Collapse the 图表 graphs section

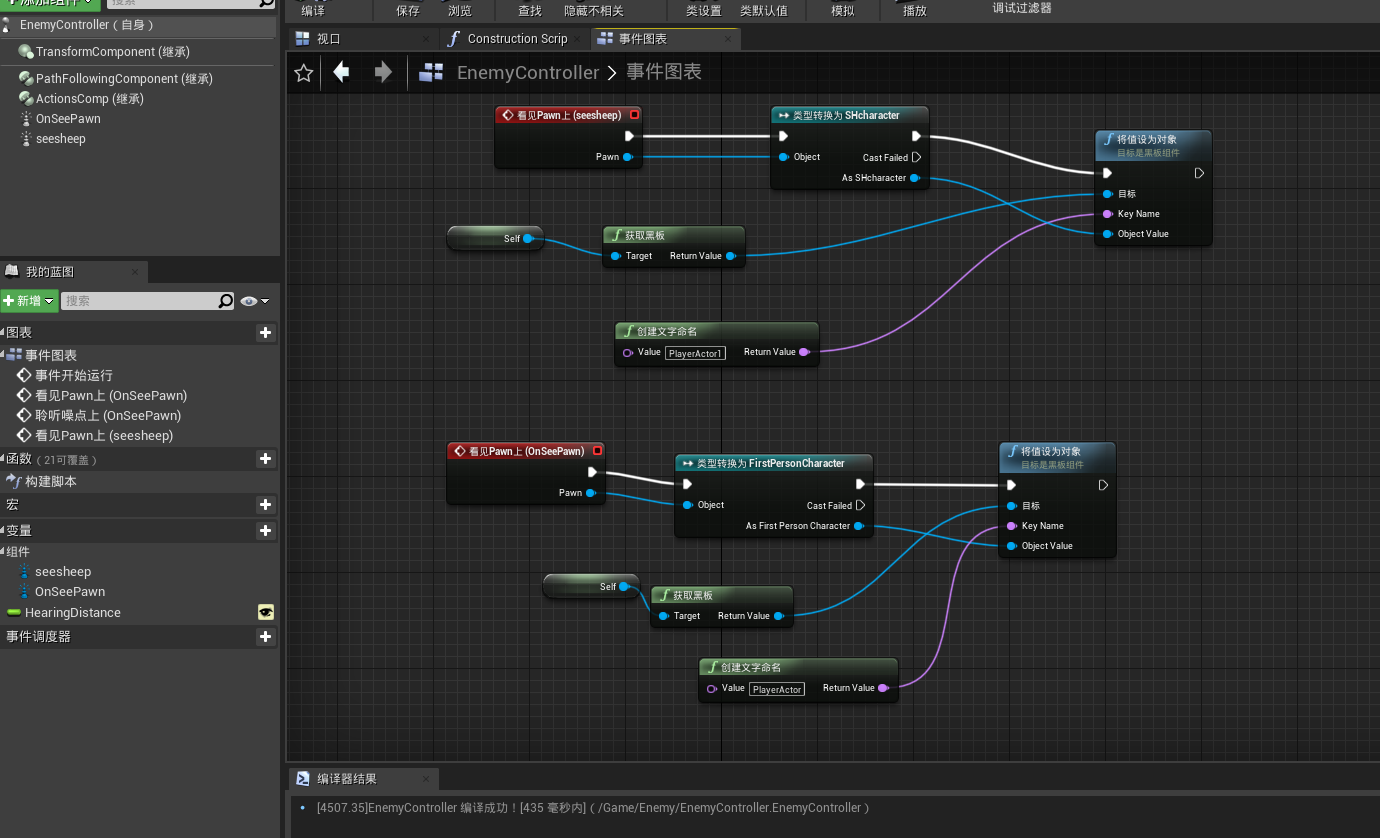tap(3, 333)
